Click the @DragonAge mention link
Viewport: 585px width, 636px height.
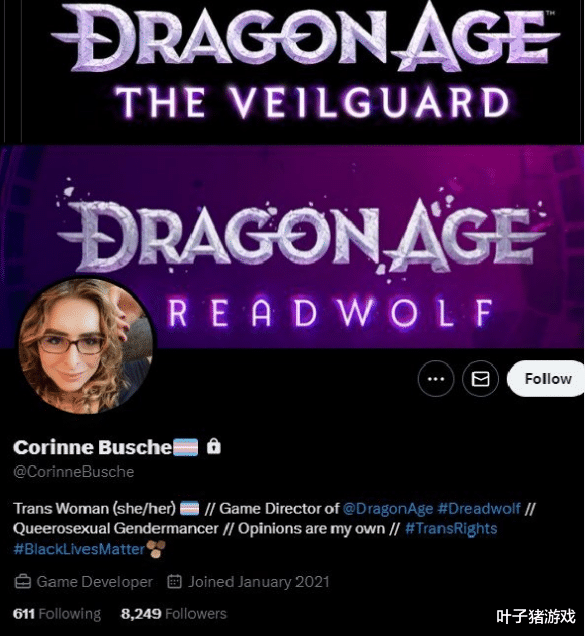coord(388,508)
